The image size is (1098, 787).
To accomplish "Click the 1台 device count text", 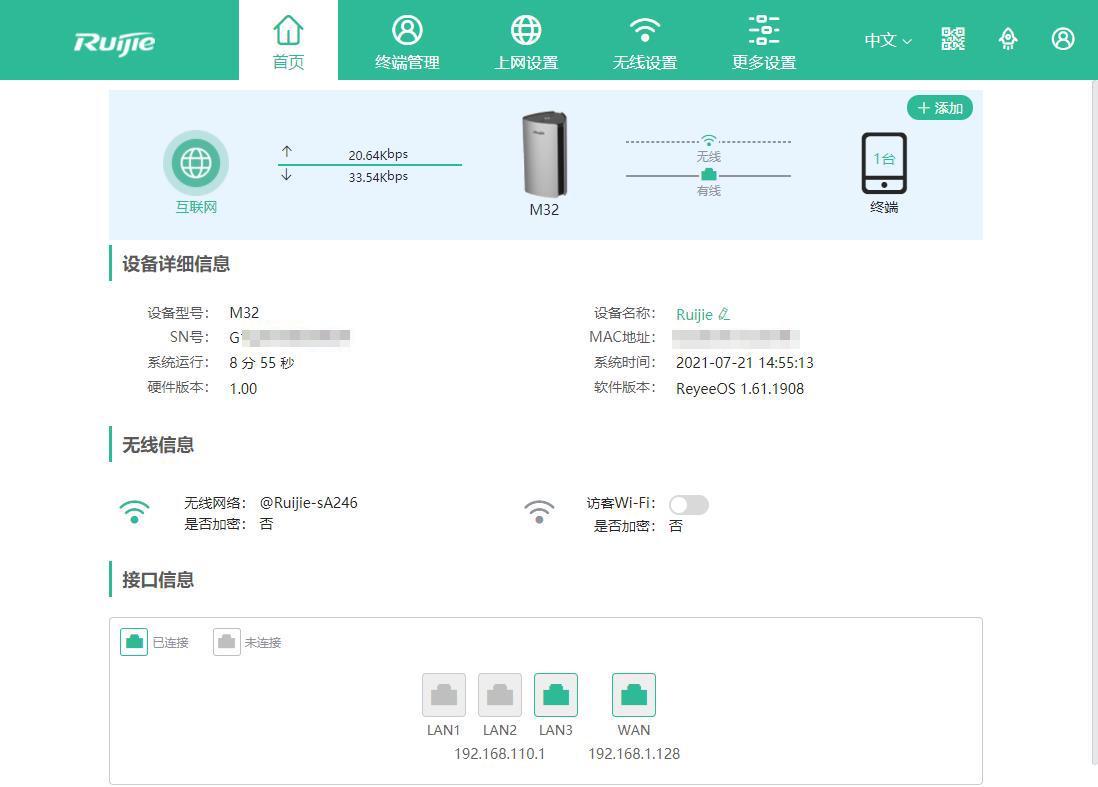I will (x=884, y=159).
